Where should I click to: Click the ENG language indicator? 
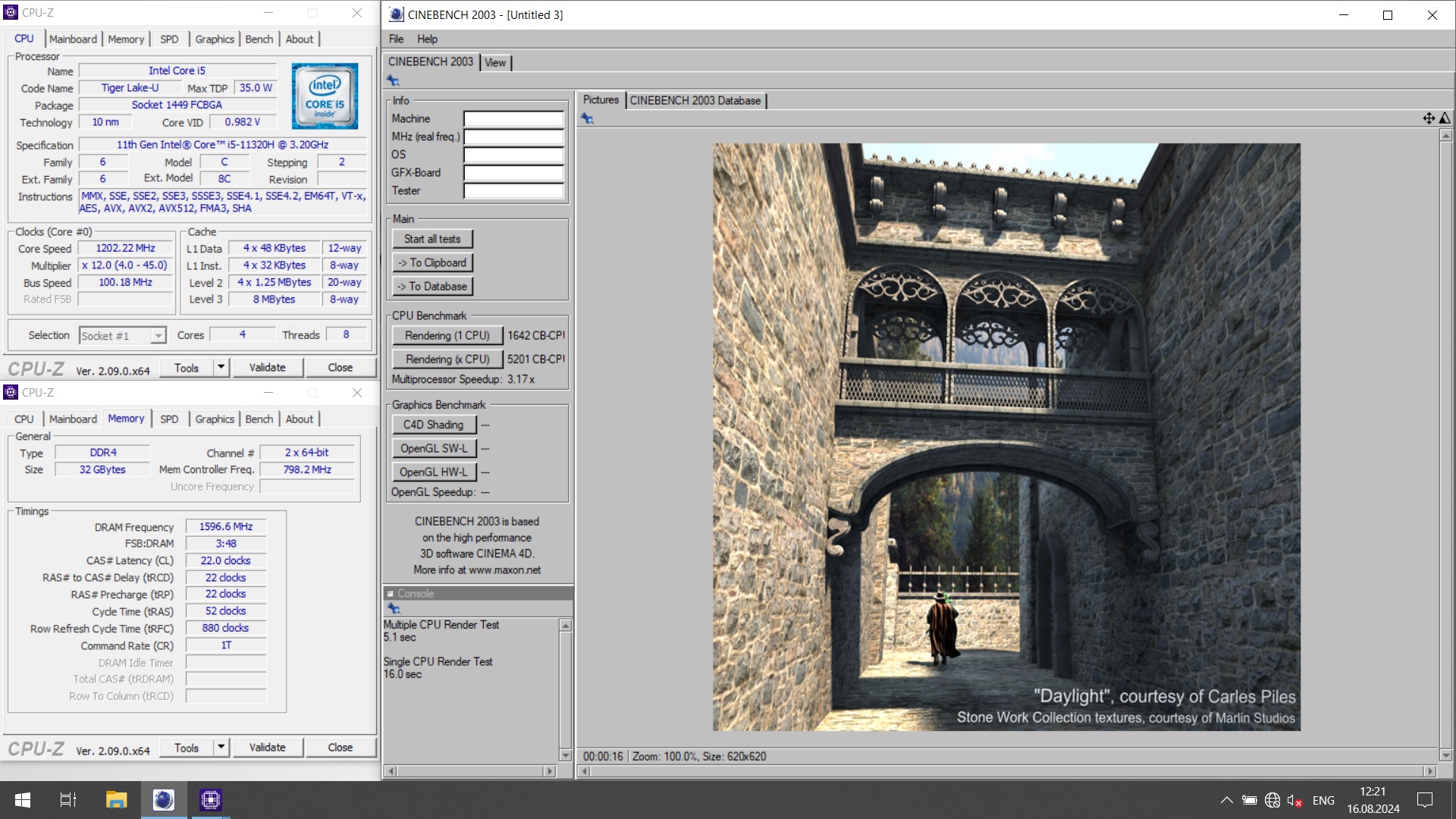coord(1323,800)
